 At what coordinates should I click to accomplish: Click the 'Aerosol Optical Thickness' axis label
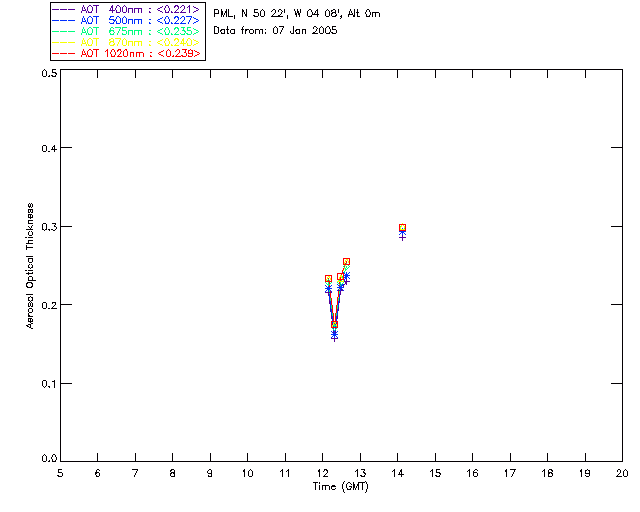(30, 266)
